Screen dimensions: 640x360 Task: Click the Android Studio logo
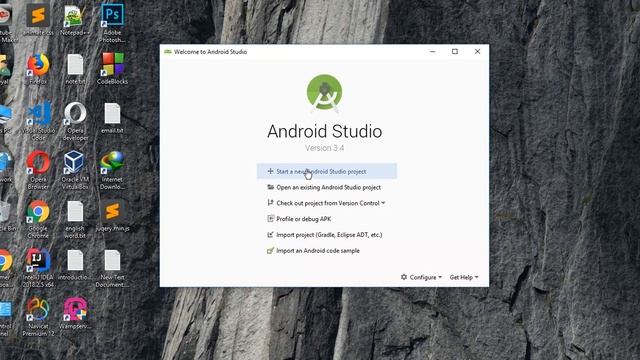click(x=324, y=93)
